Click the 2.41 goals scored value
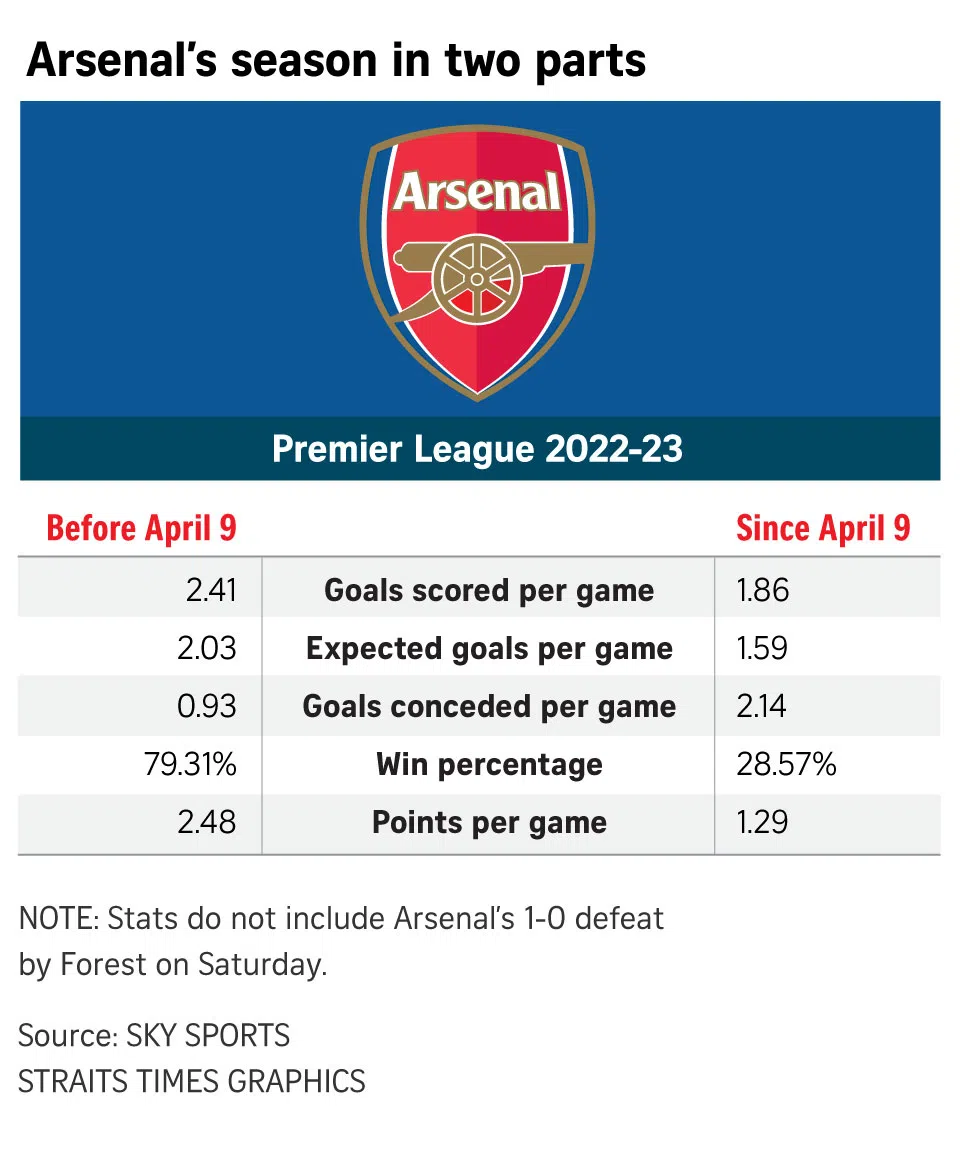This screenshot has width=960, height=1156. coord(211,590)
